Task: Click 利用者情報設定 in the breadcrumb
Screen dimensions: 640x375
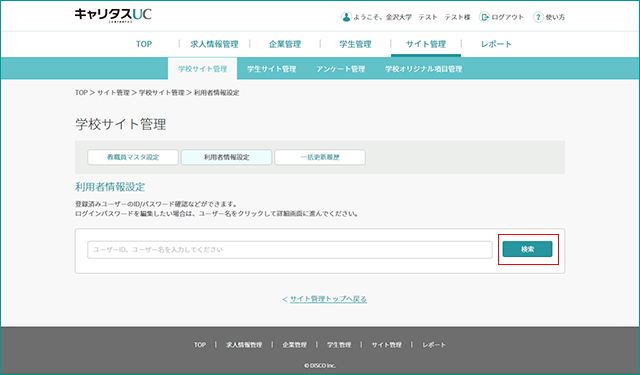Action: coord(216,93)
